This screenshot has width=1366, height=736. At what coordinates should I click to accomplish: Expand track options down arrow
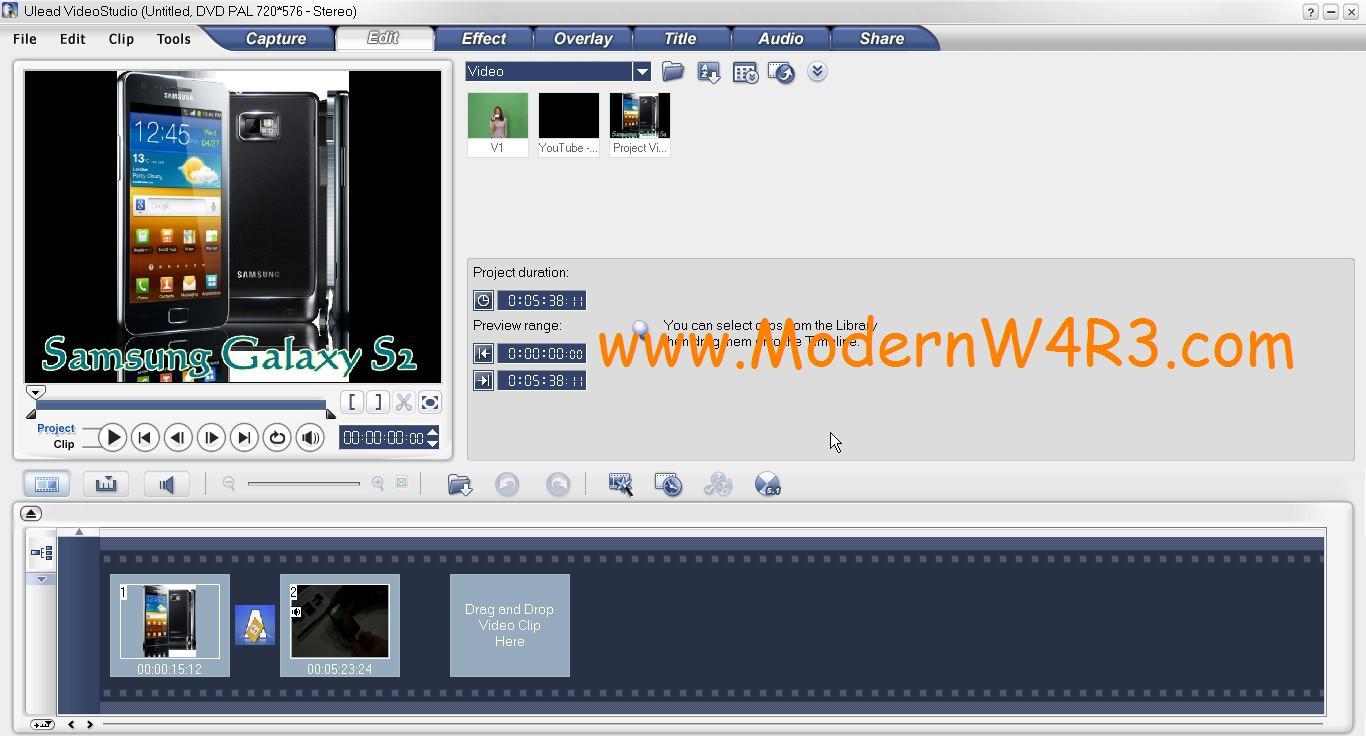point(41,579)
